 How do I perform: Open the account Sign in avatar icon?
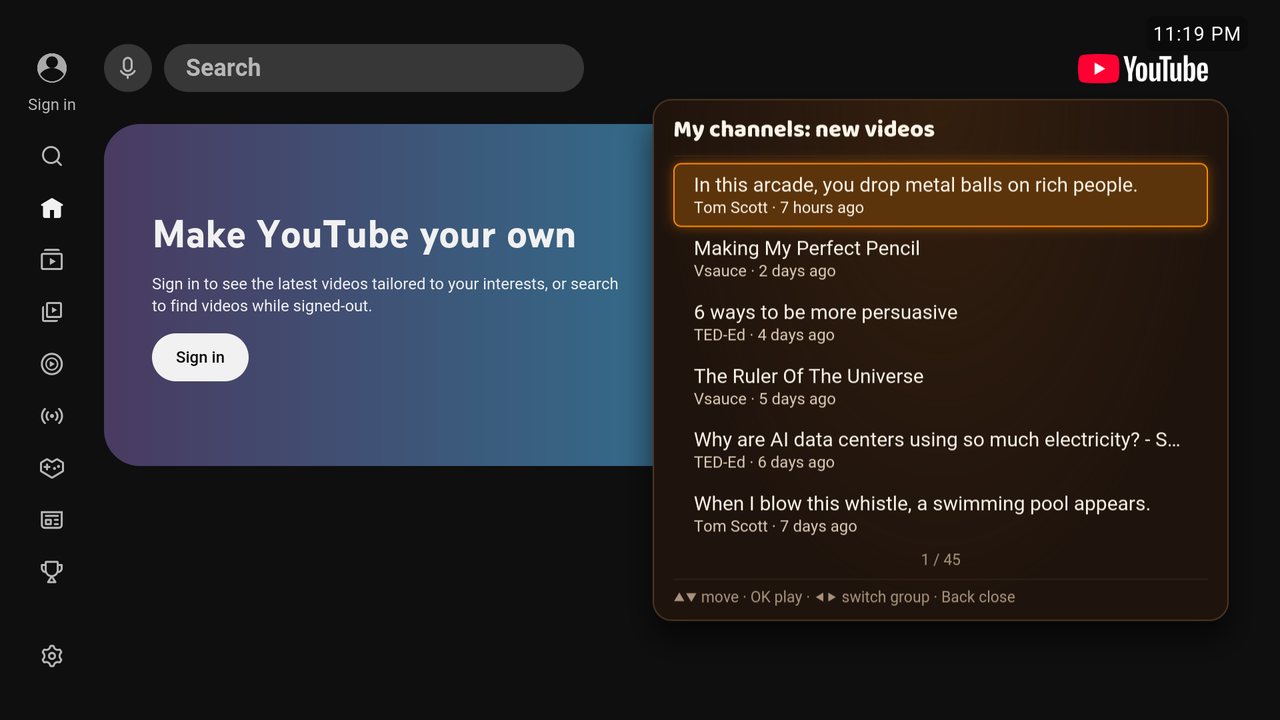(x=52, y=68)
